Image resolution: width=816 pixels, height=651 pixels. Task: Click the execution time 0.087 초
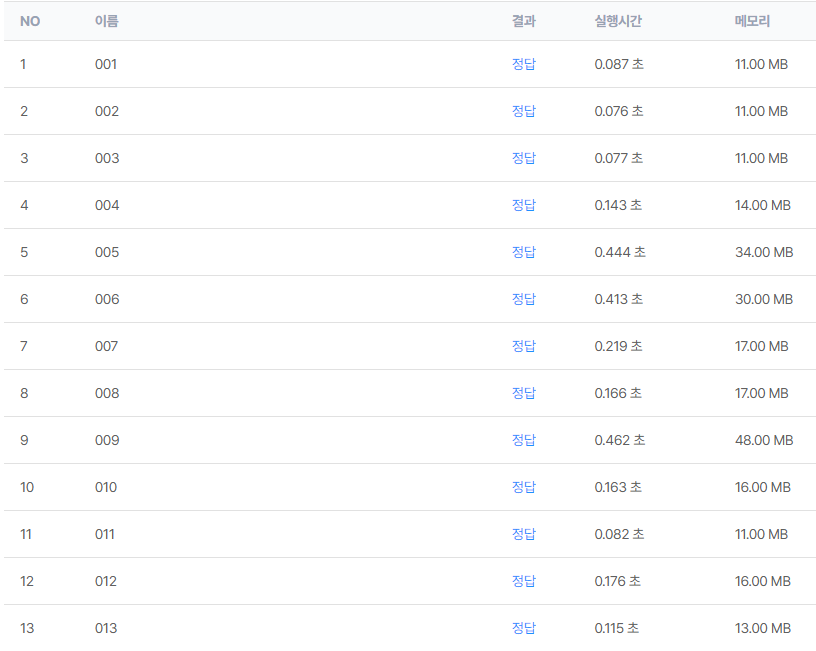click(619, 64)
